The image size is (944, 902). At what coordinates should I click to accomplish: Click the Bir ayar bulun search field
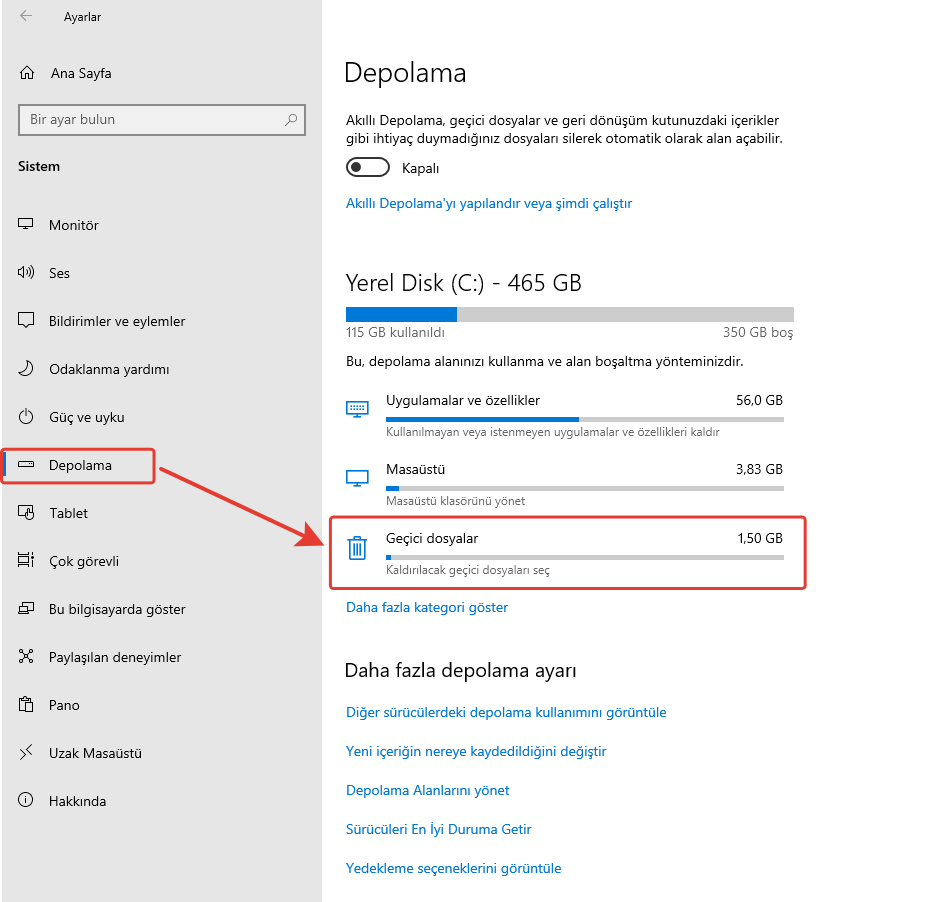150,120
